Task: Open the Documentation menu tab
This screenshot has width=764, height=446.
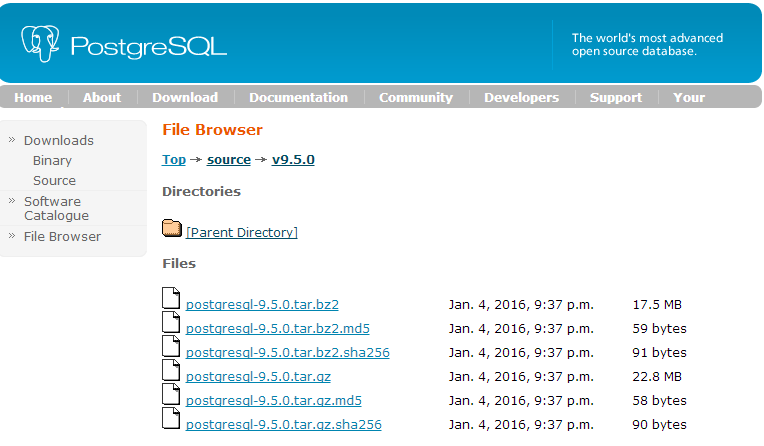Action: click(x=299, y=97)
